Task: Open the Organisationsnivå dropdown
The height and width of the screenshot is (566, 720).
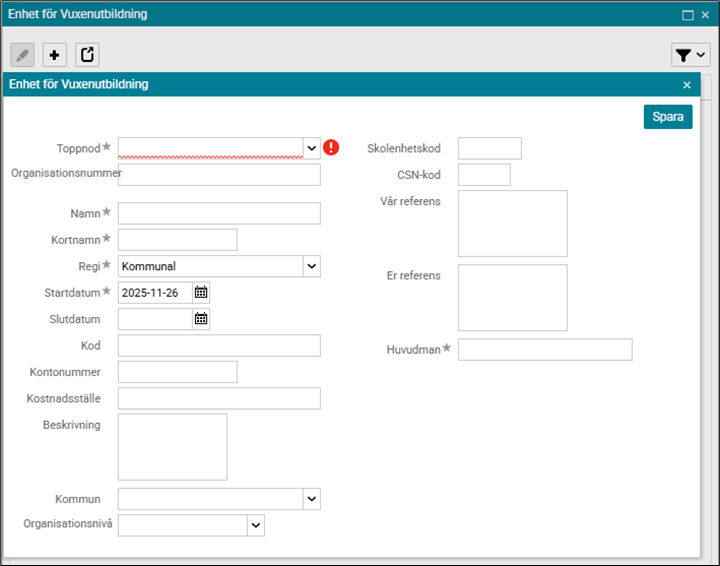Action: pyautogui.click(x=255, y=525)
